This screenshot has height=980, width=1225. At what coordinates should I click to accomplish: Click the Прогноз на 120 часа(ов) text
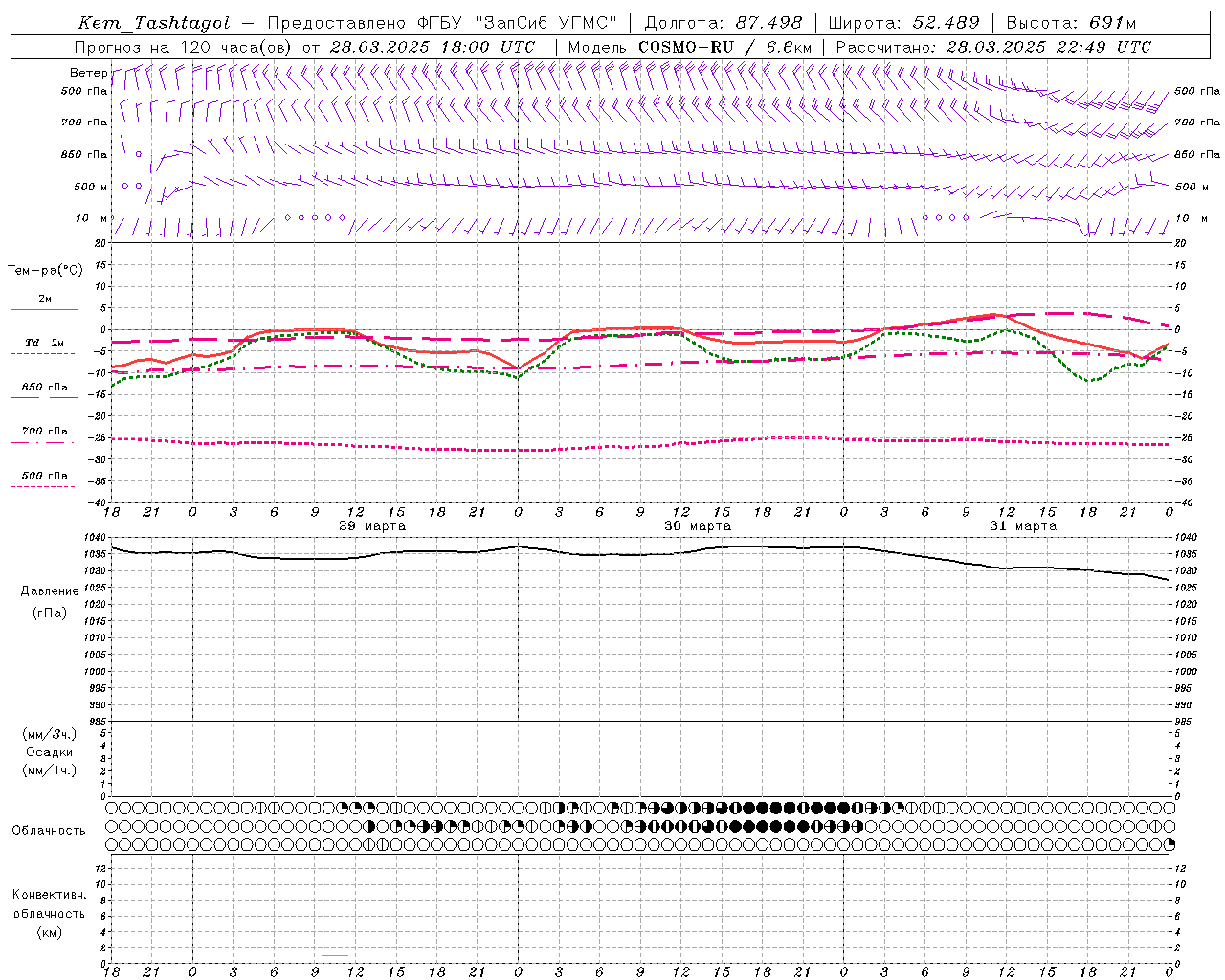pyautogui.click(x=185, y=47)
